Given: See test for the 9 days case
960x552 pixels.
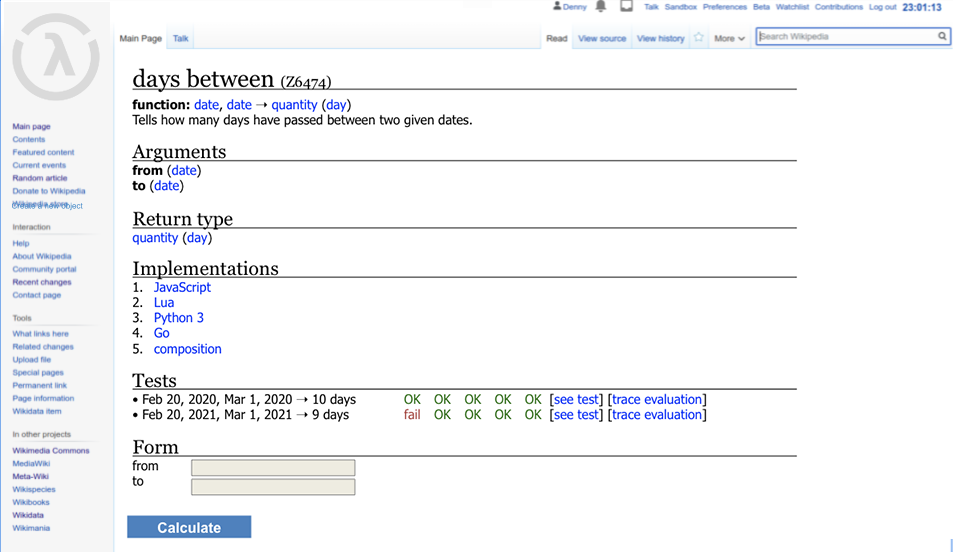Looking at the screenshot, I should point(576,414).
